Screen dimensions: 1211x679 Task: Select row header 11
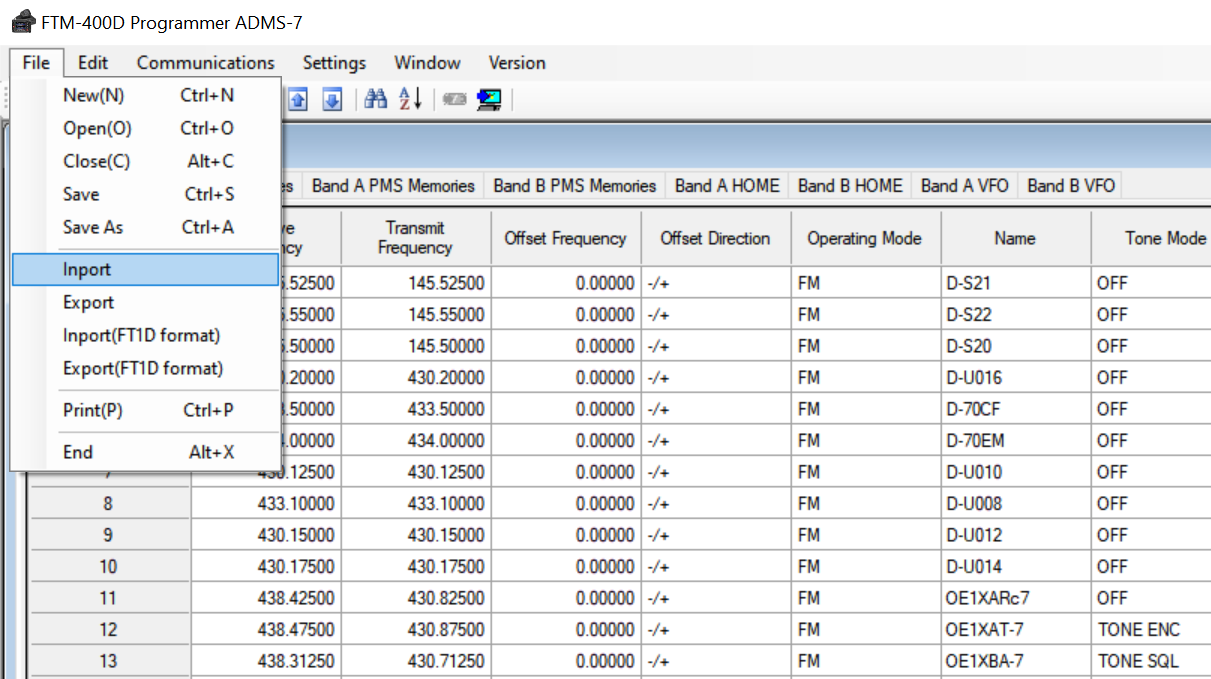[x=108, y=598]
